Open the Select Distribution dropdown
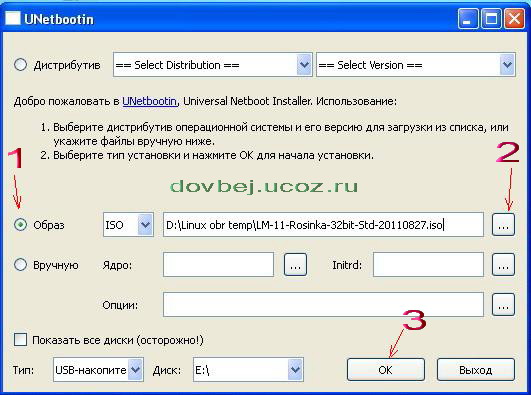The height and width of the screenshot is (395, 531). pos(213,64)
